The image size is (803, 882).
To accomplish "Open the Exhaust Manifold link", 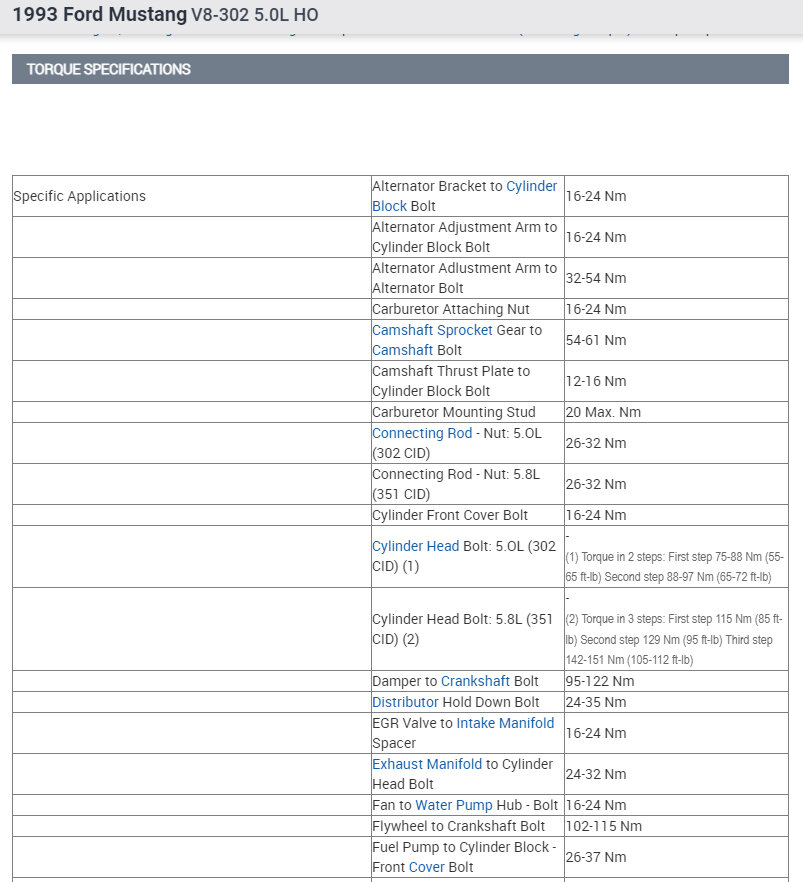I will pyautogui.click(x=427, y=764).
